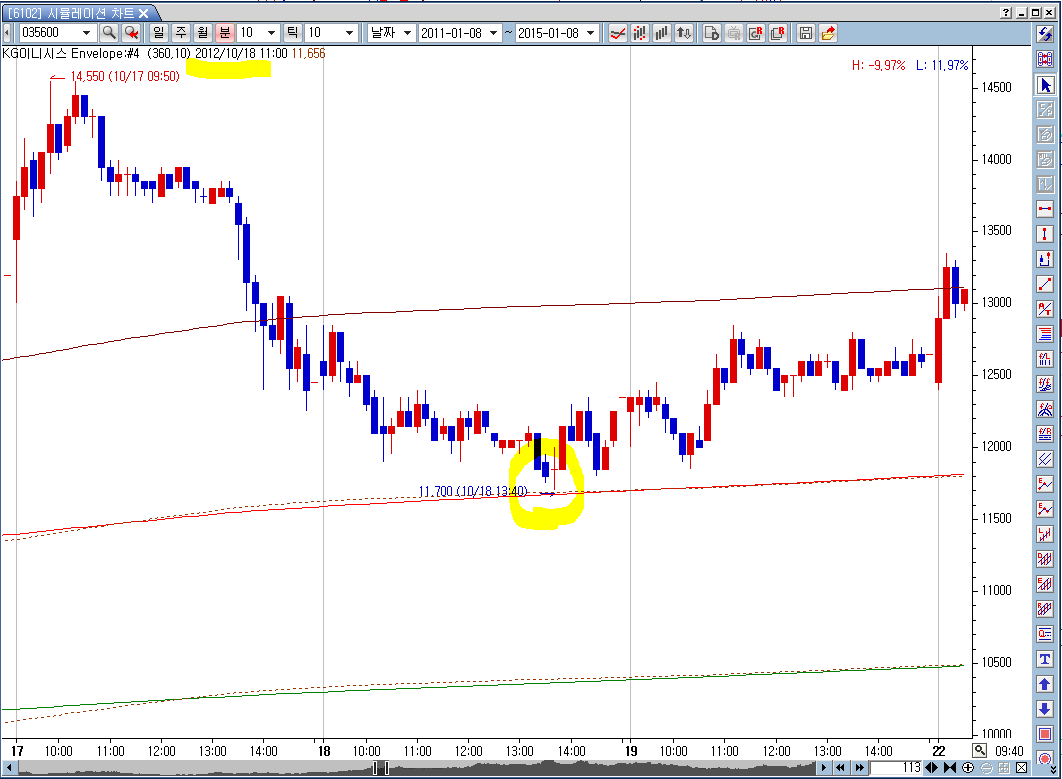This screenshot has height=779, width=1062.
Task: Select the text 'T' annotation tool
Action: coord(1045,660)
